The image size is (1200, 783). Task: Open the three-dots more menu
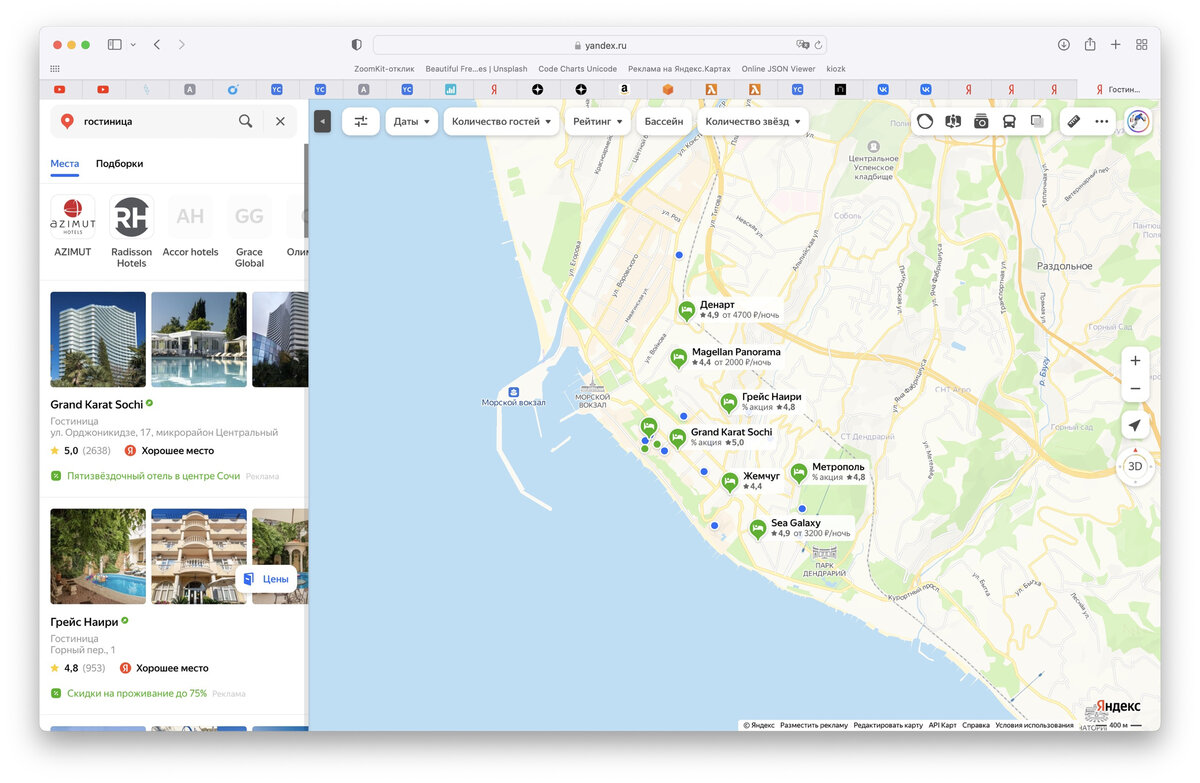1102,121
